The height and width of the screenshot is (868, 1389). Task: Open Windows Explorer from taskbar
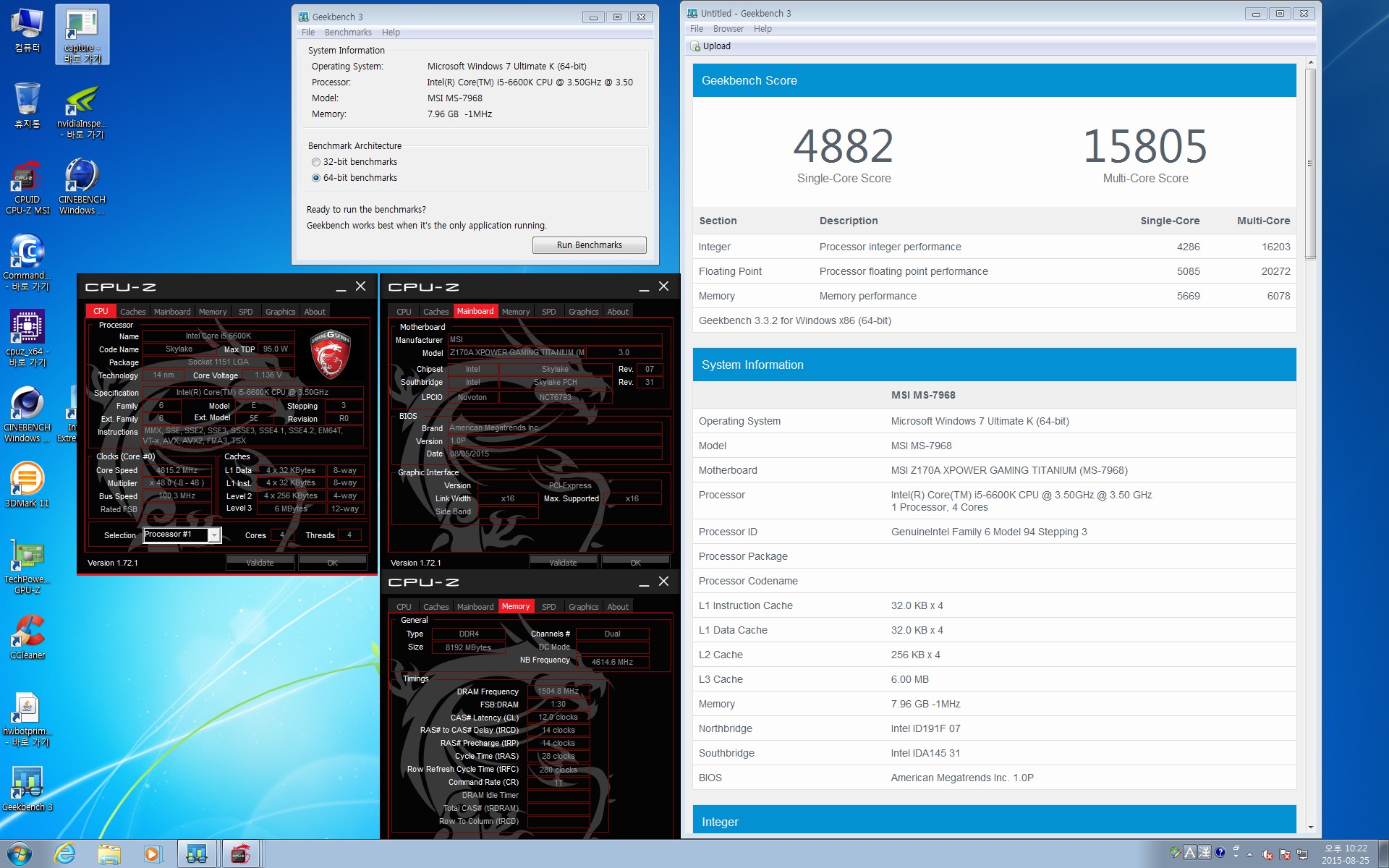click(109, 854)
